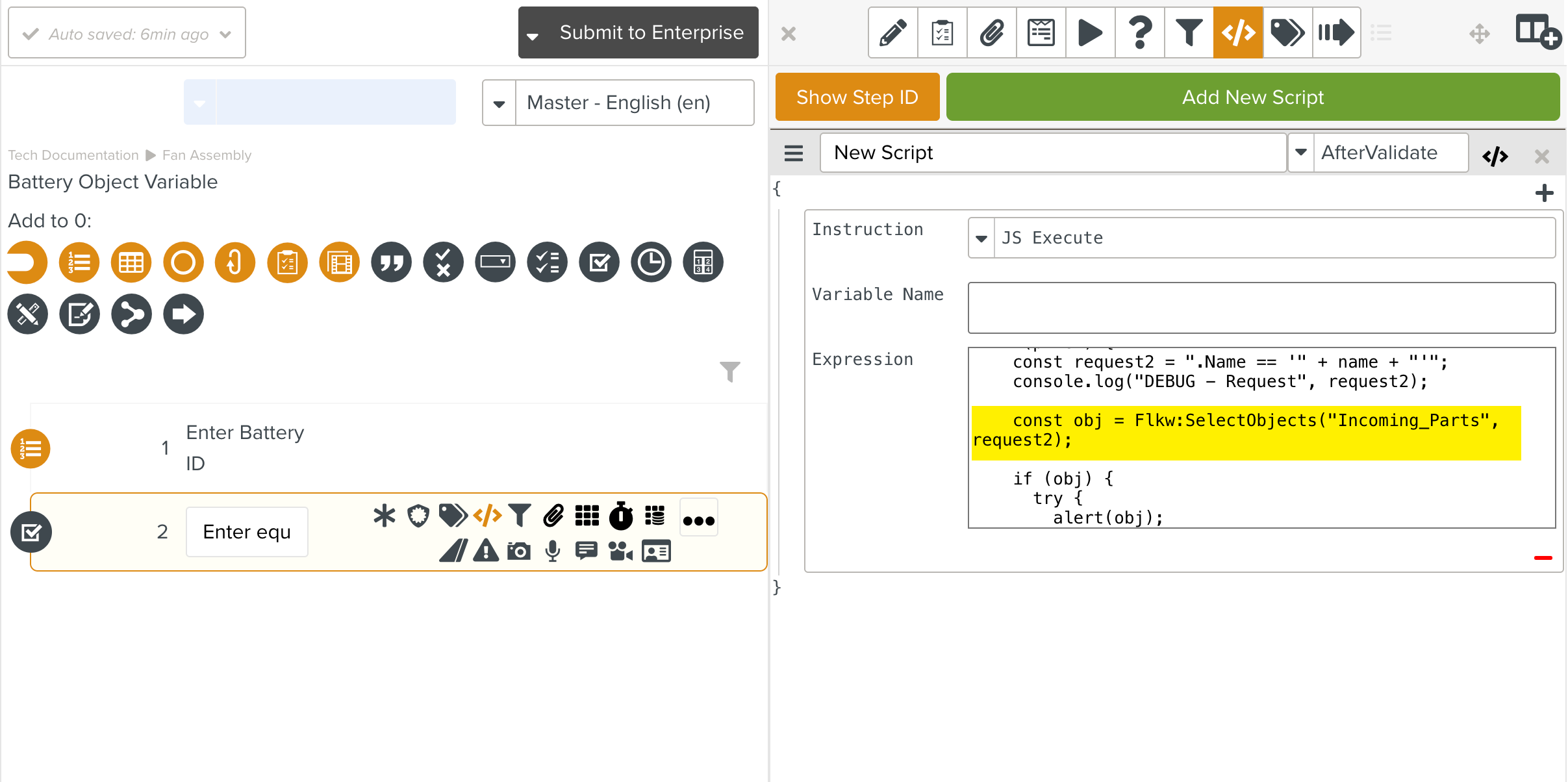Click the play preview icon in toolbar
The image size is (1568, 782).
1090,32
